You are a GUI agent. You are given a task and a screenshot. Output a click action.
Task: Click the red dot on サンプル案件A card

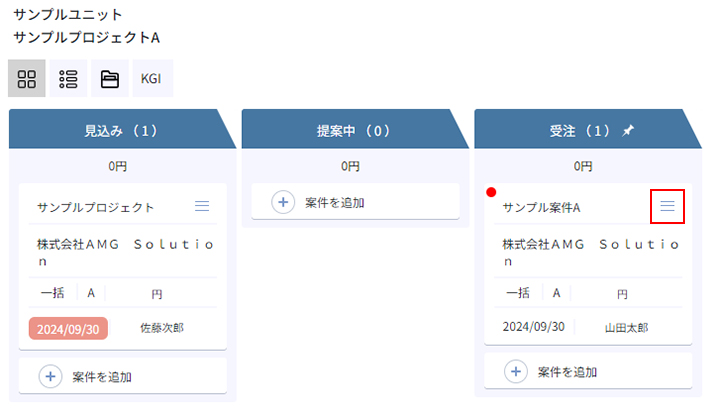(x=491, y=192)
